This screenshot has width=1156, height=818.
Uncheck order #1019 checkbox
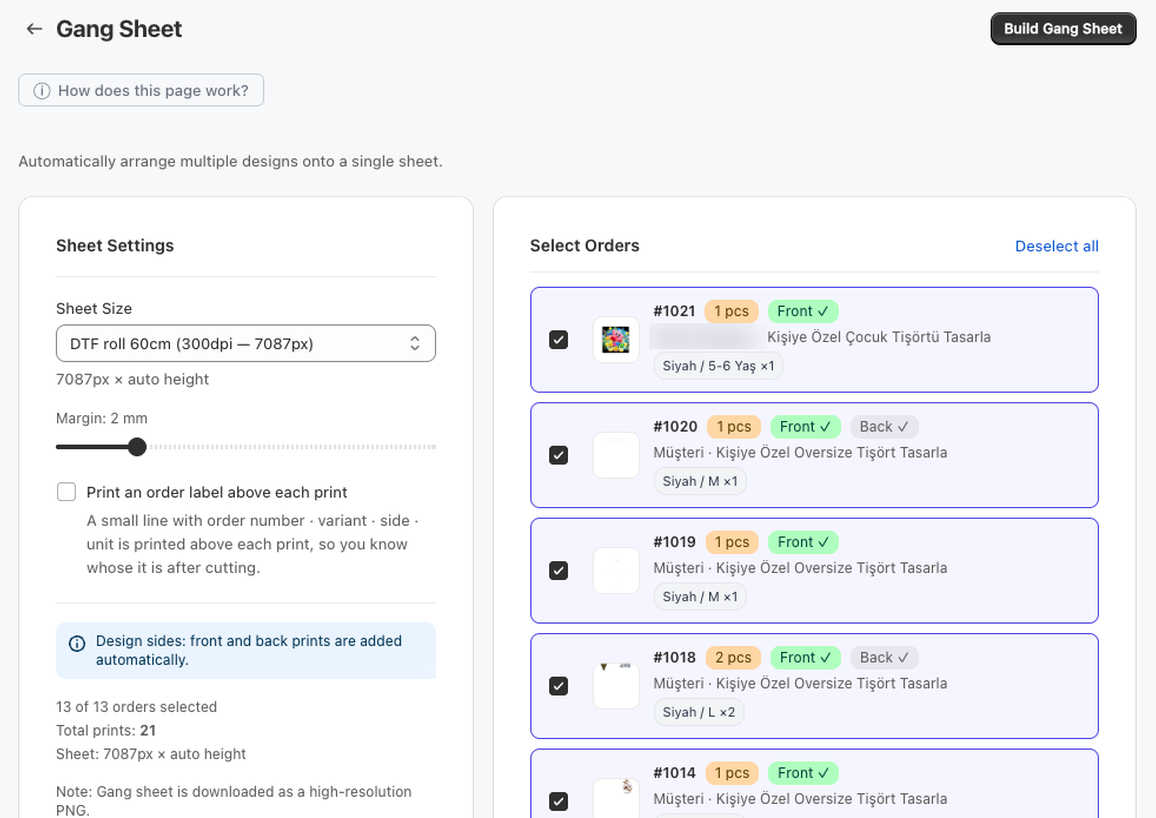[559, 570]
